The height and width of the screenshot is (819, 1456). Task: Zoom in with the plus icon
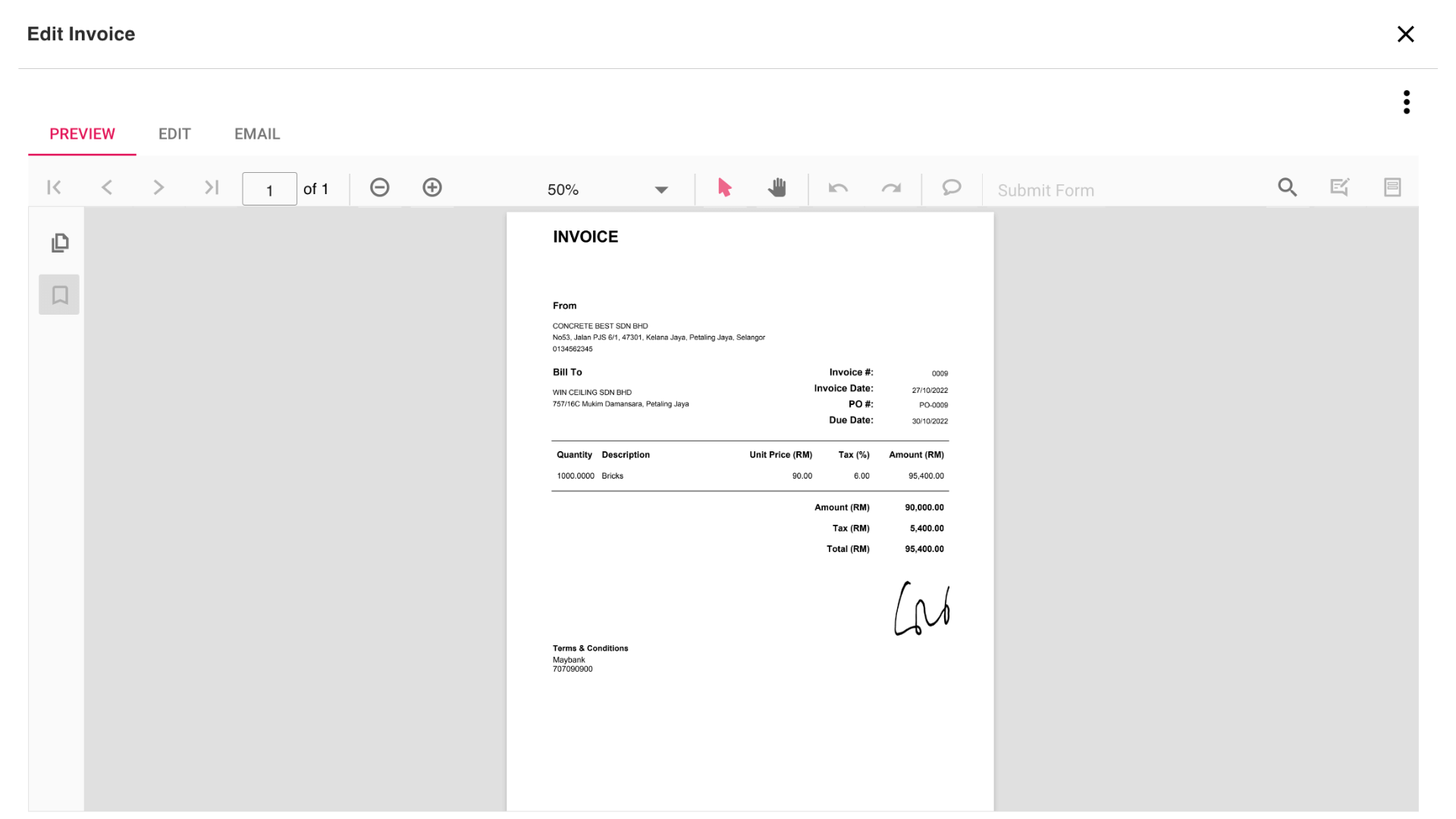click(432, 187)
